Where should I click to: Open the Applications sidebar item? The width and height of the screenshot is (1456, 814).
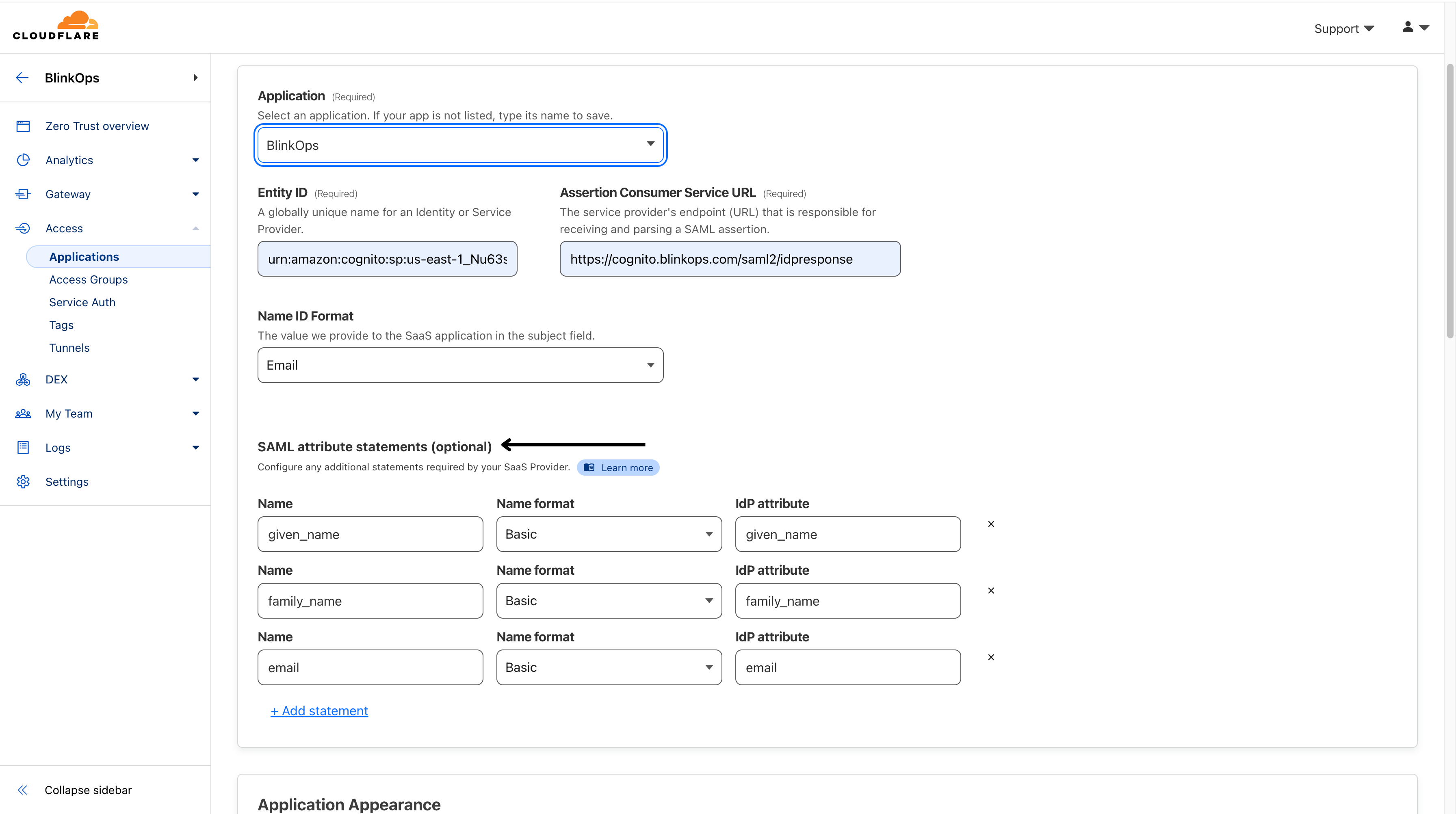click(x=118, y=257)
